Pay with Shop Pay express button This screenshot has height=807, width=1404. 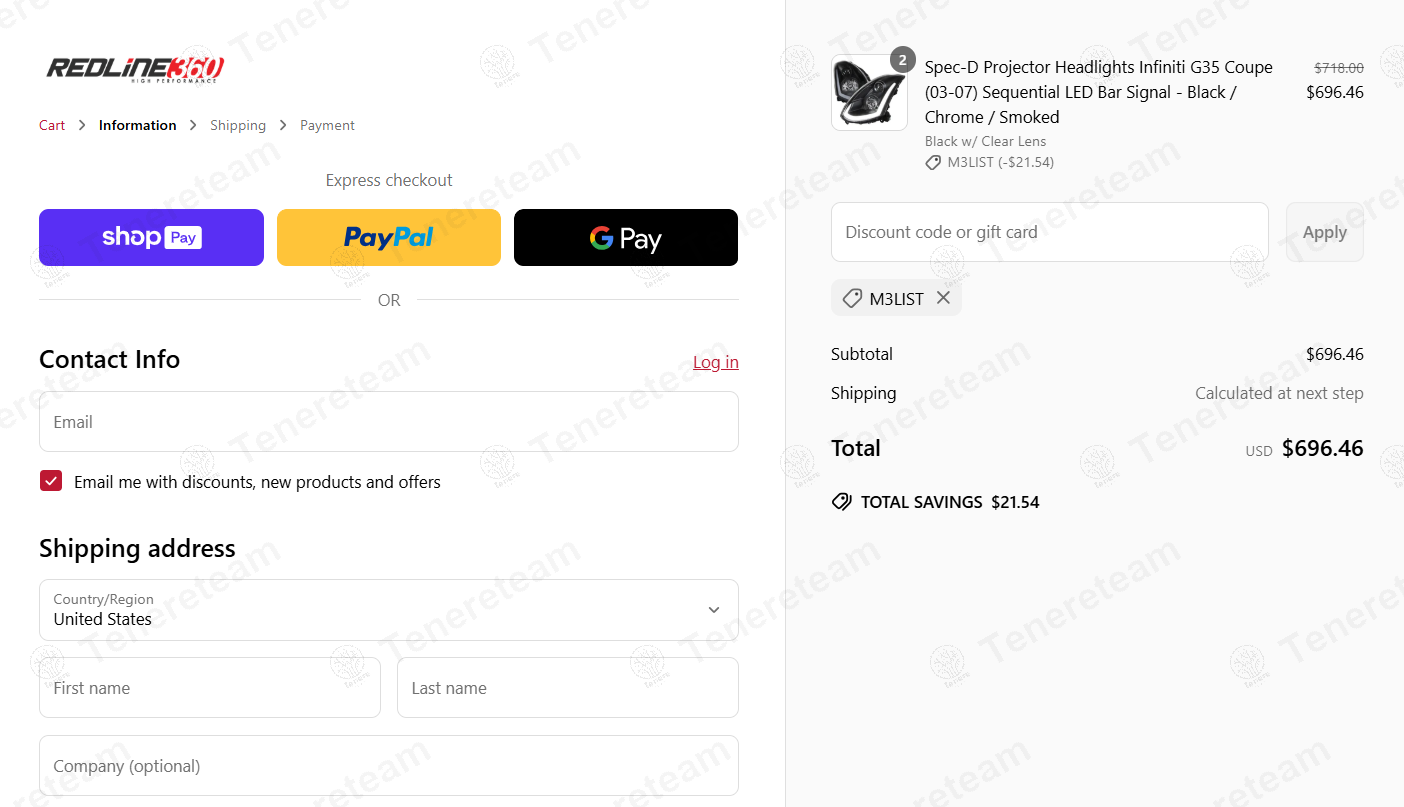(151, 237)
